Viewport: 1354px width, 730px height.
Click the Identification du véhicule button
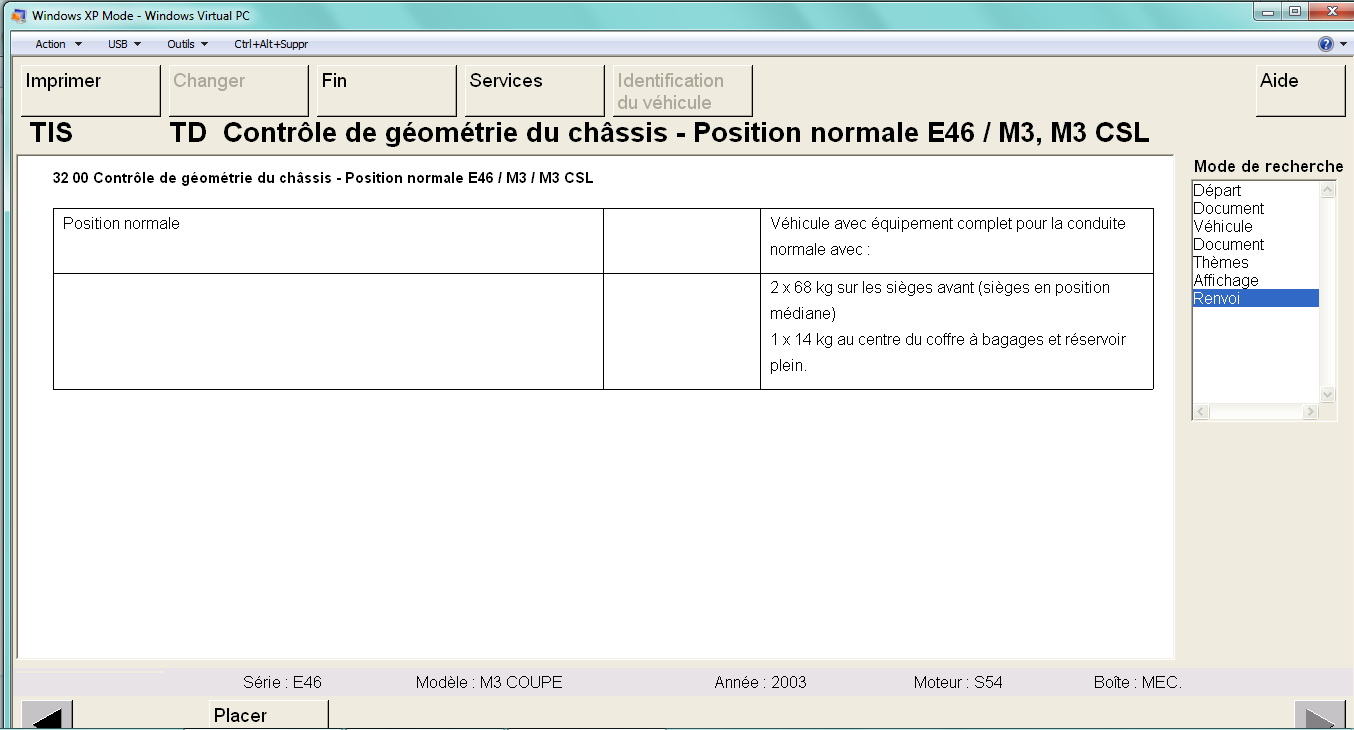(x=682, y=91)
